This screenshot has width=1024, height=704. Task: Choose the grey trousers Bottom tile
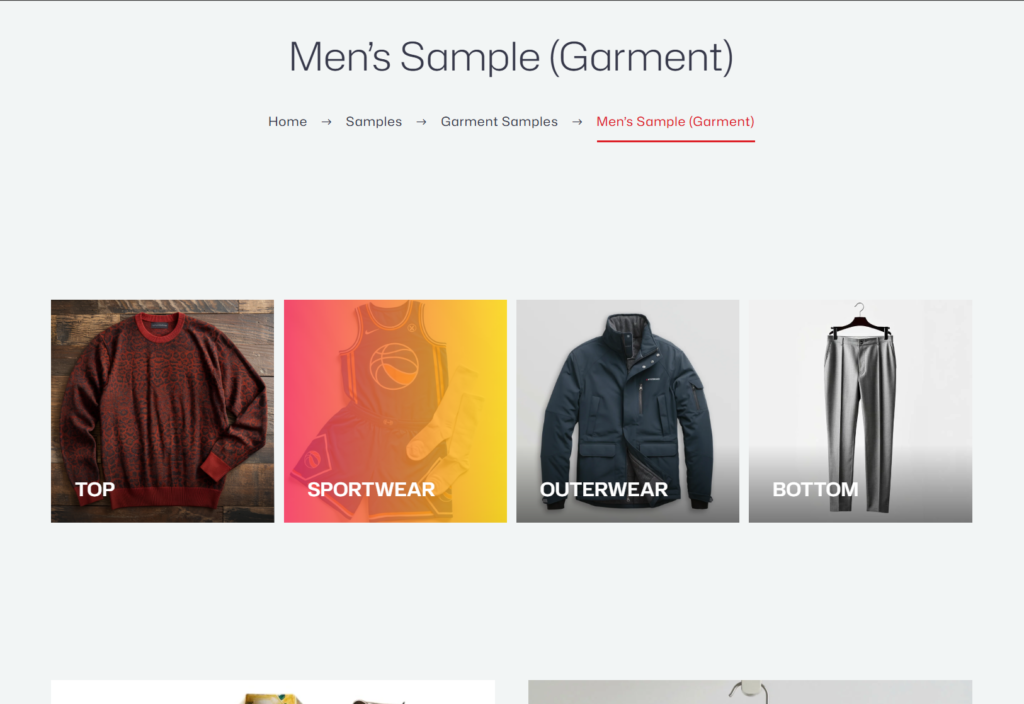(860, 411)
